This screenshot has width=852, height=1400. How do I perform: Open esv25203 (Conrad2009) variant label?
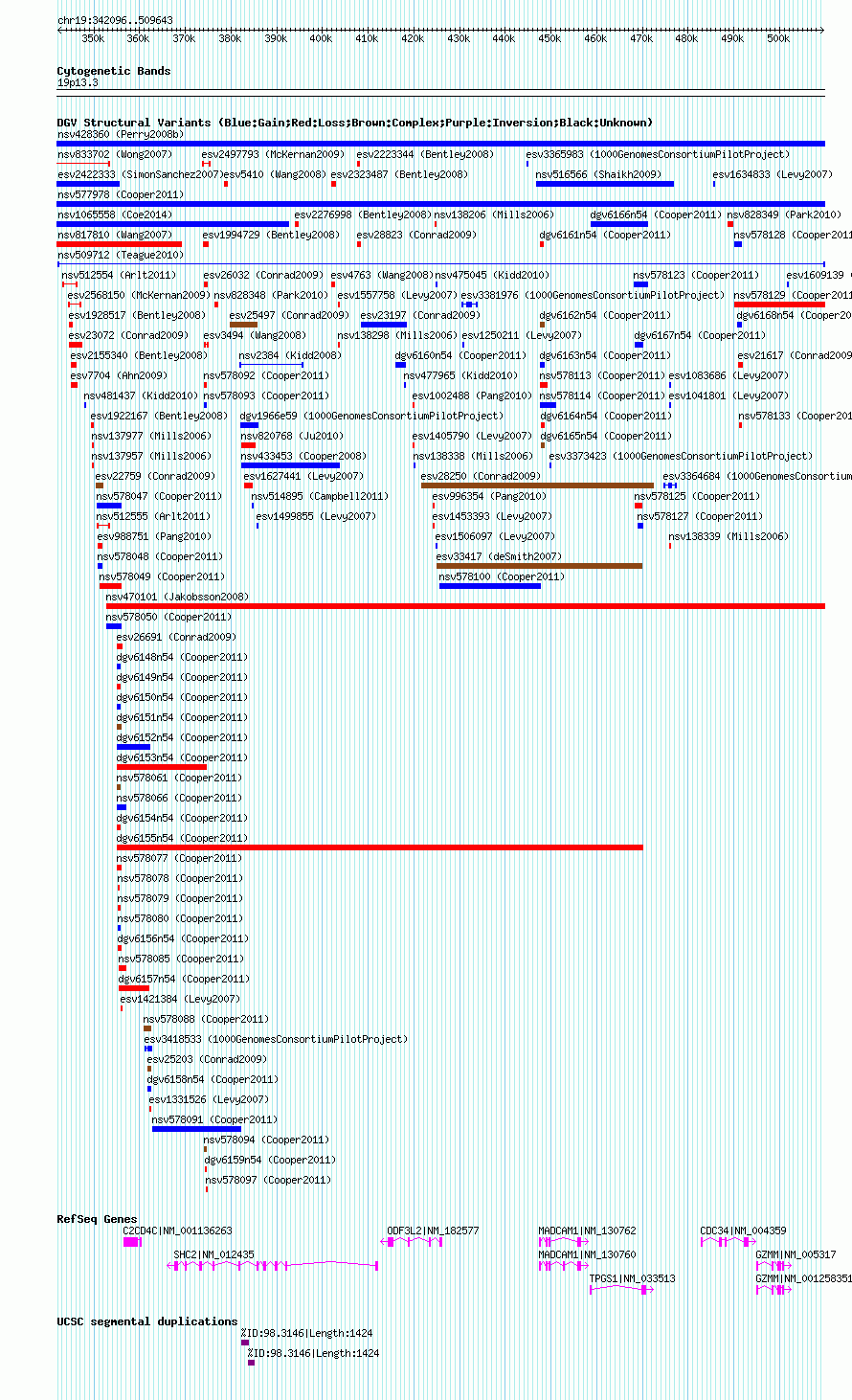pyautogui.click(x=207, y=1059)
